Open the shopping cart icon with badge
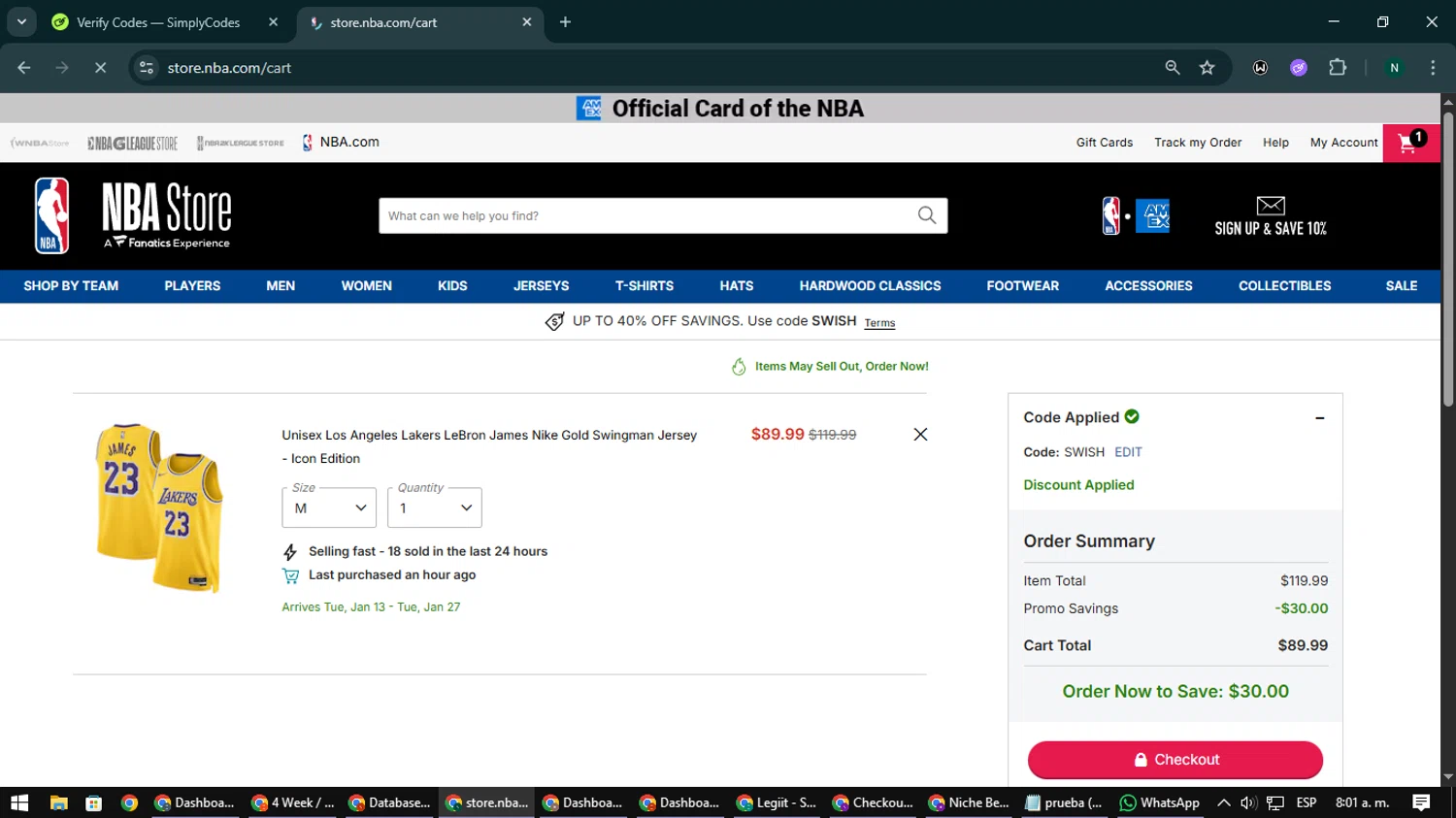This screenshot has height=818, width=1456. (x=1410, y=143)
